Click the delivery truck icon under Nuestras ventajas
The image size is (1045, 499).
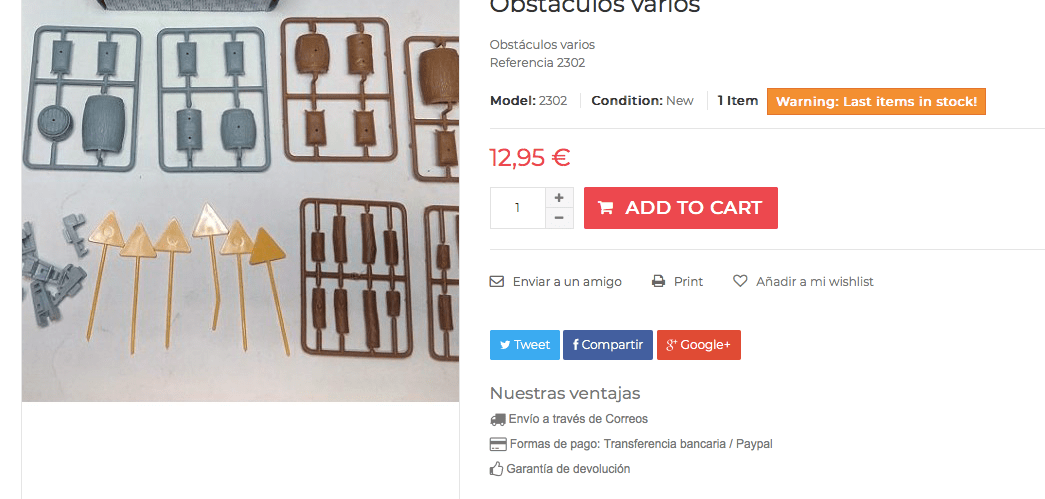(x=497, y=420)
